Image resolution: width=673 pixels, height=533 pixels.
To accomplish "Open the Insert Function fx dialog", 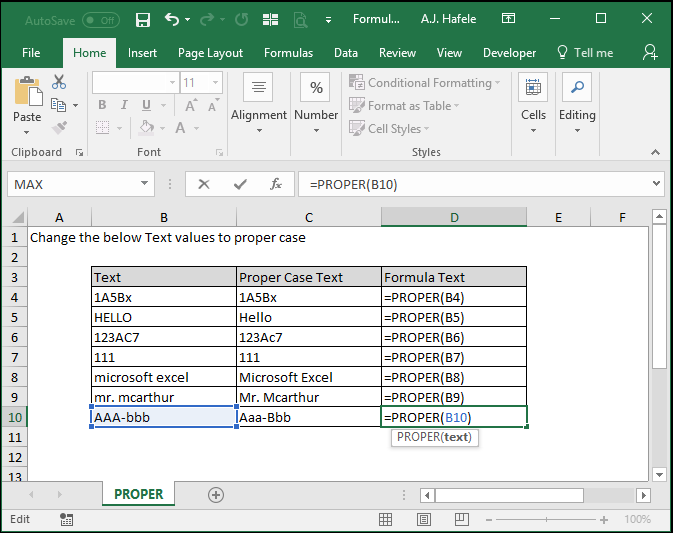I will click(276, 185).
